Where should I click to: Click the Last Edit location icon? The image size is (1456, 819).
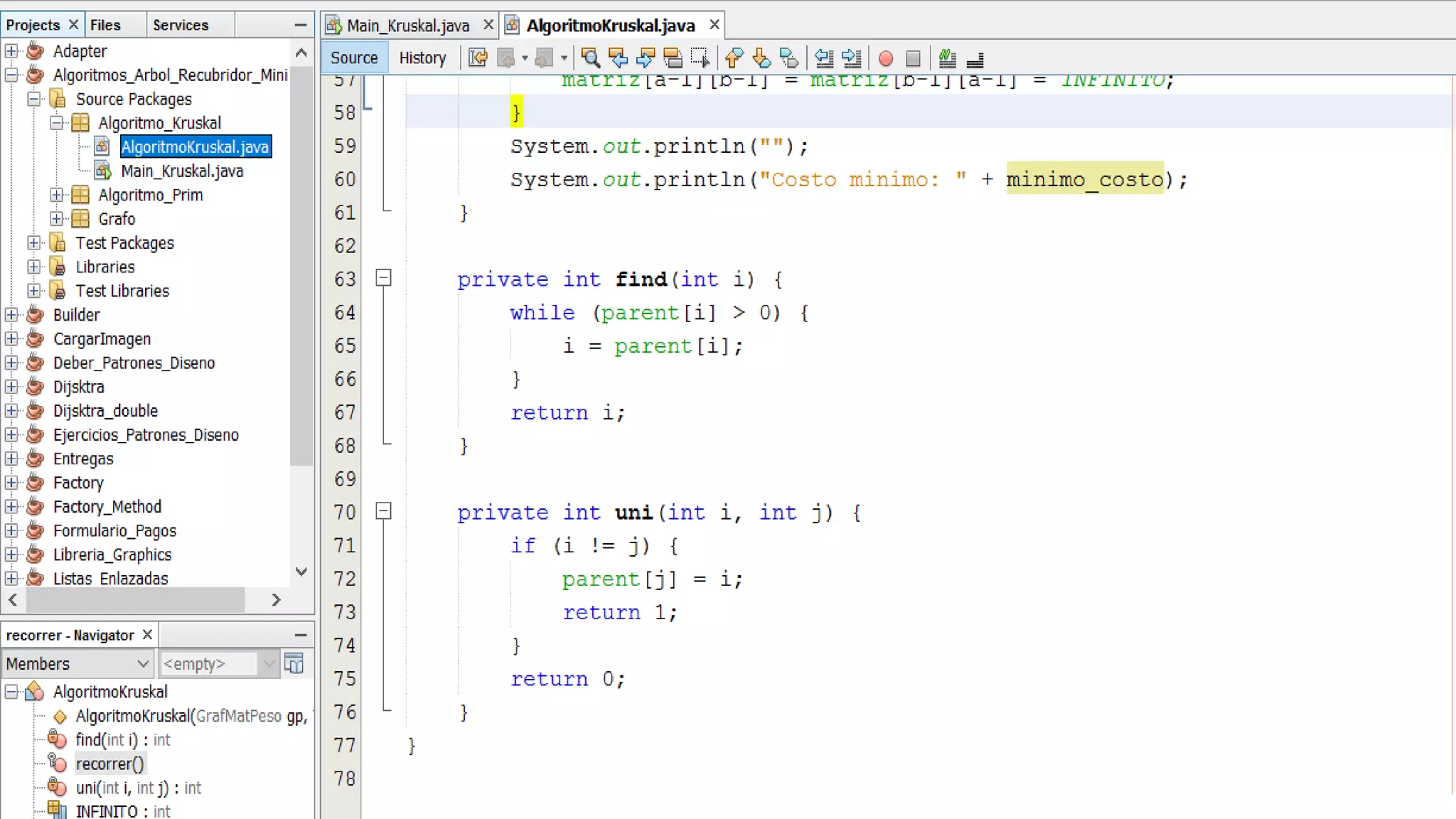point(478,58)
